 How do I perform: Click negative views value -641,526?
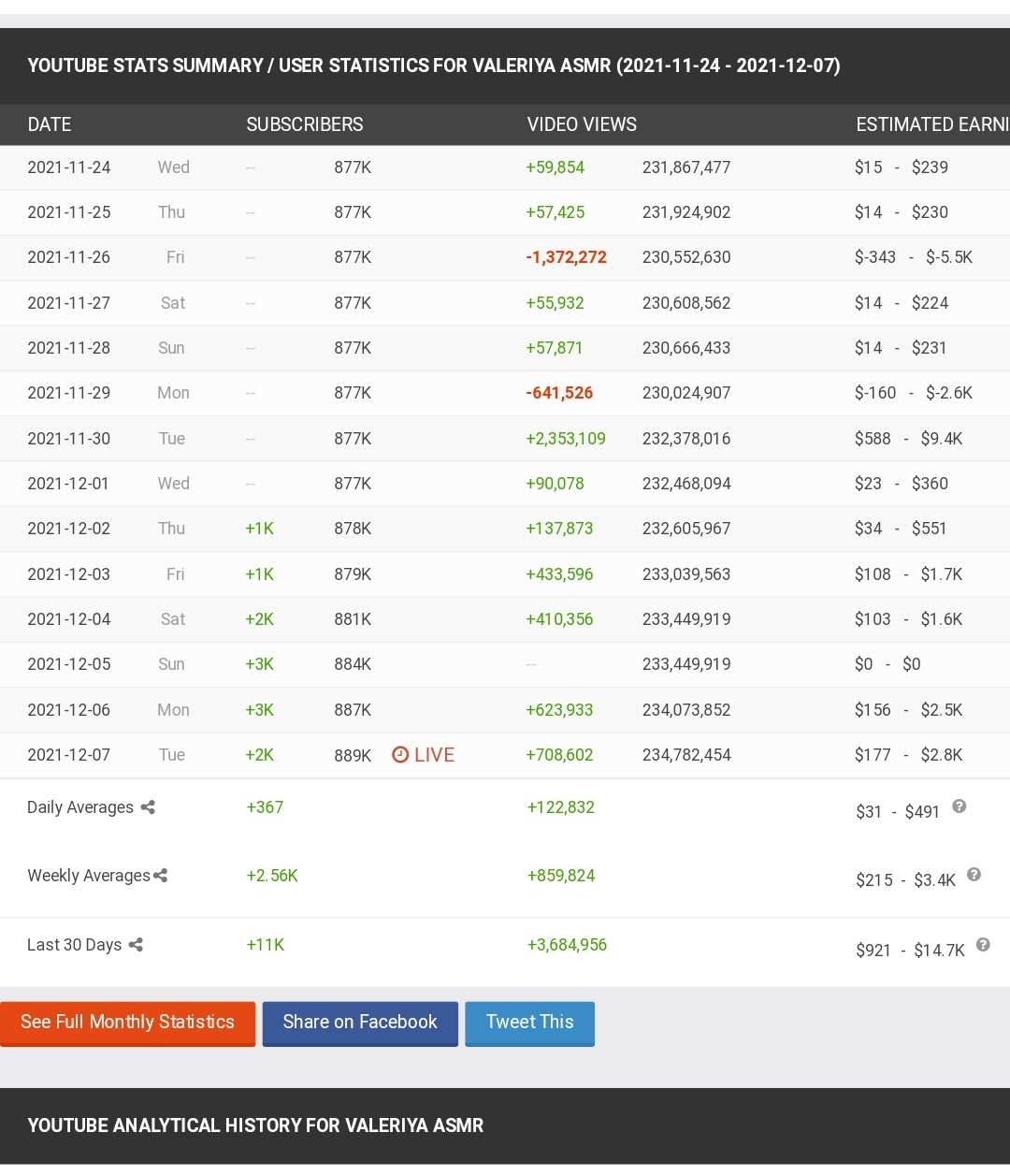559,393
